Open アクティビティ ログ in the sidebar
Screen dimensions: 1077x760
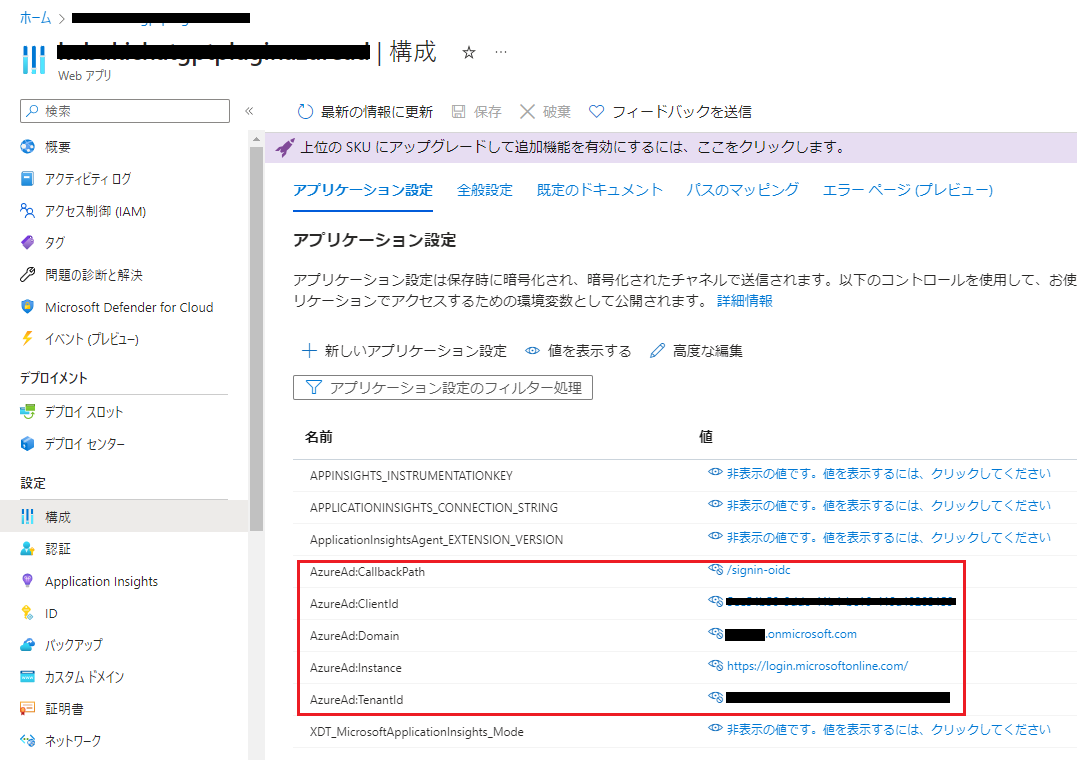pyautogui.click(x=88, y=179)
